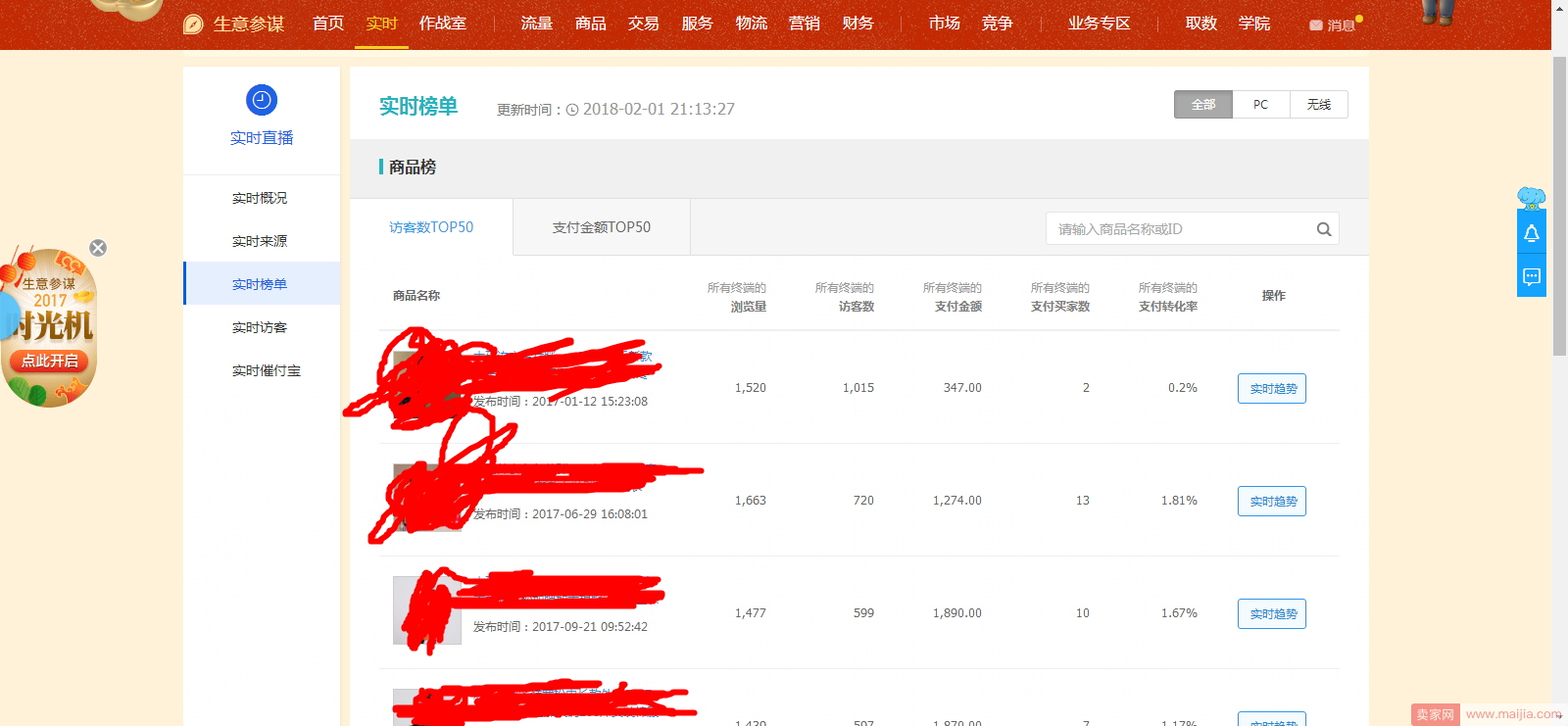This screenshot has height=726, width=1568.
Task: Click 实时趋势 for the 1,520 views row
Action: click(1272, 389)
